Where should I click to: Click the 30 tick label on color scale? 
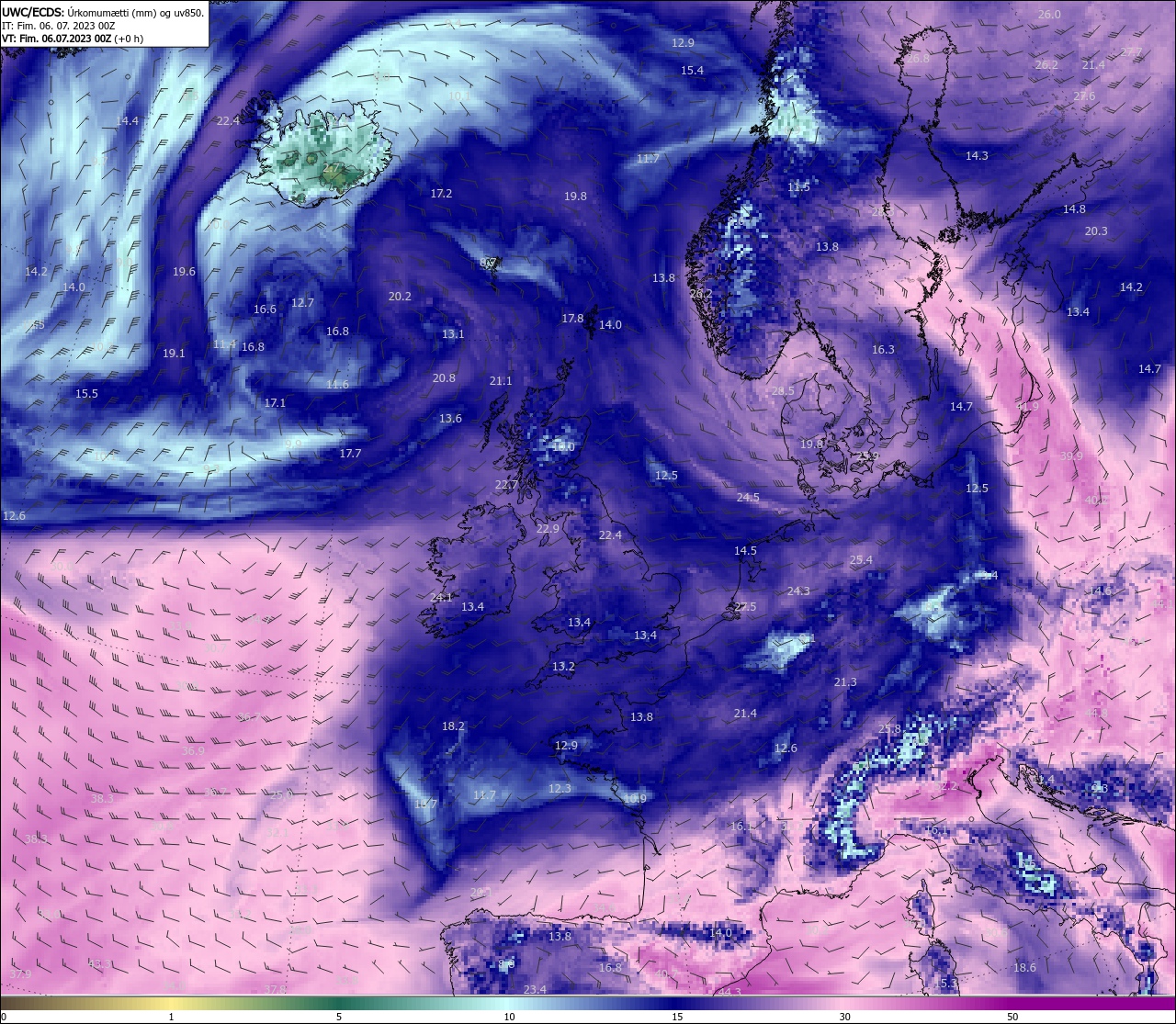(844, 1017)
